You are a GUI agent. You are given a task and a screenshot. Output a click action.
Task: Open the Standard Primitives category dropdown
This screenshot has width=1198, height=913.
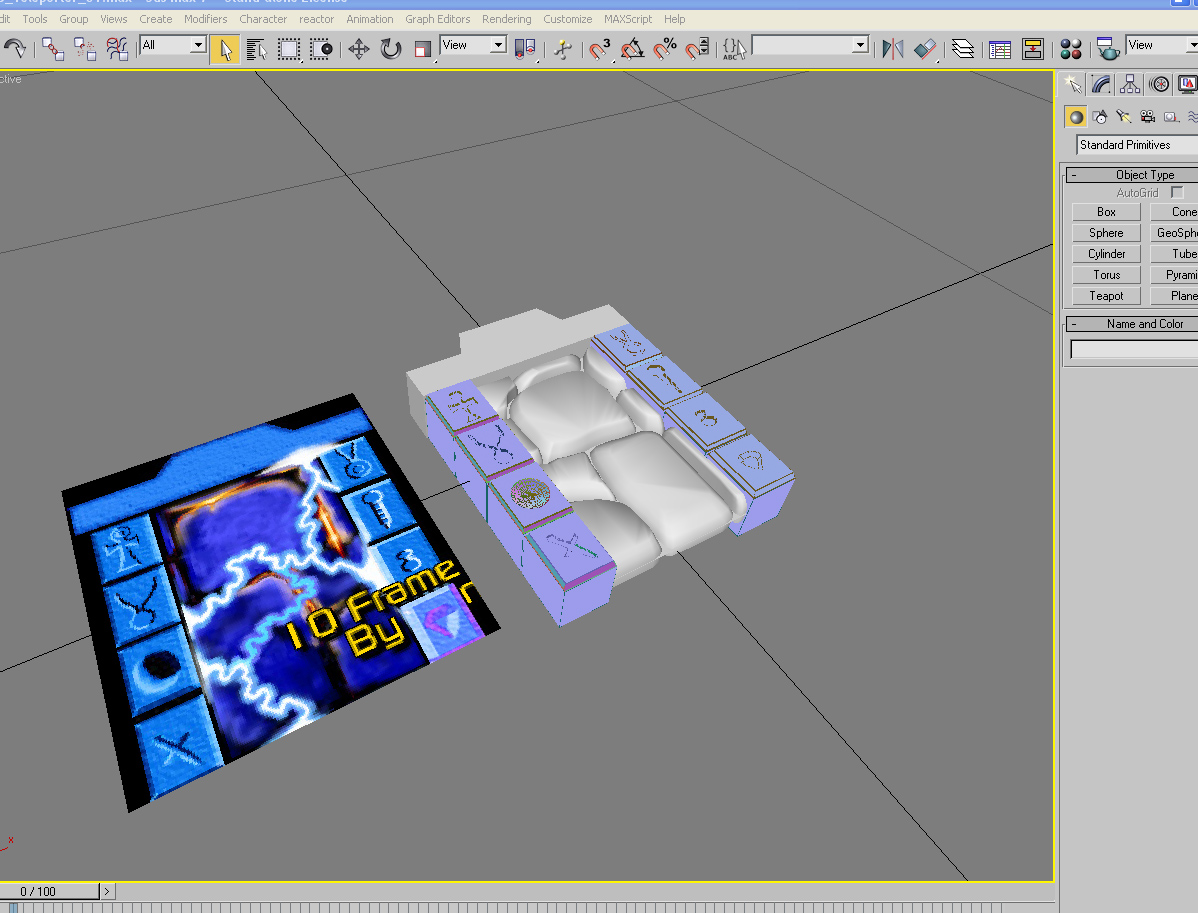coord(1138,144)
